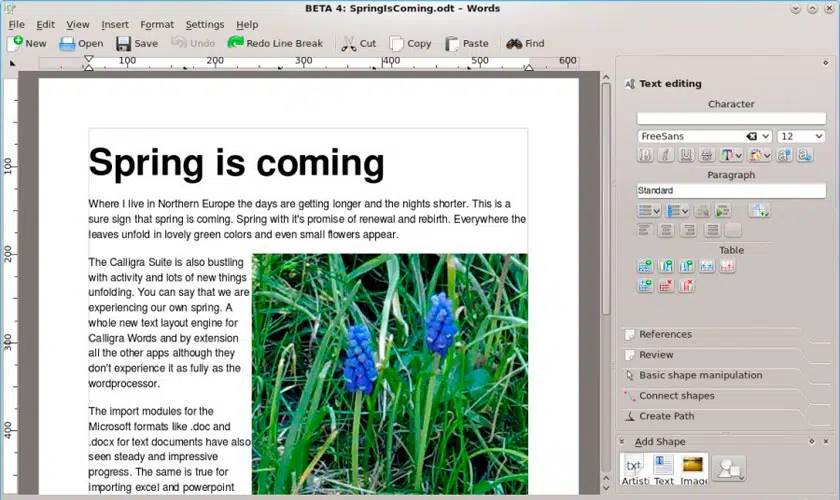Click the Delete column icon in the Table section
840x500 pixels.
point(686,286)
